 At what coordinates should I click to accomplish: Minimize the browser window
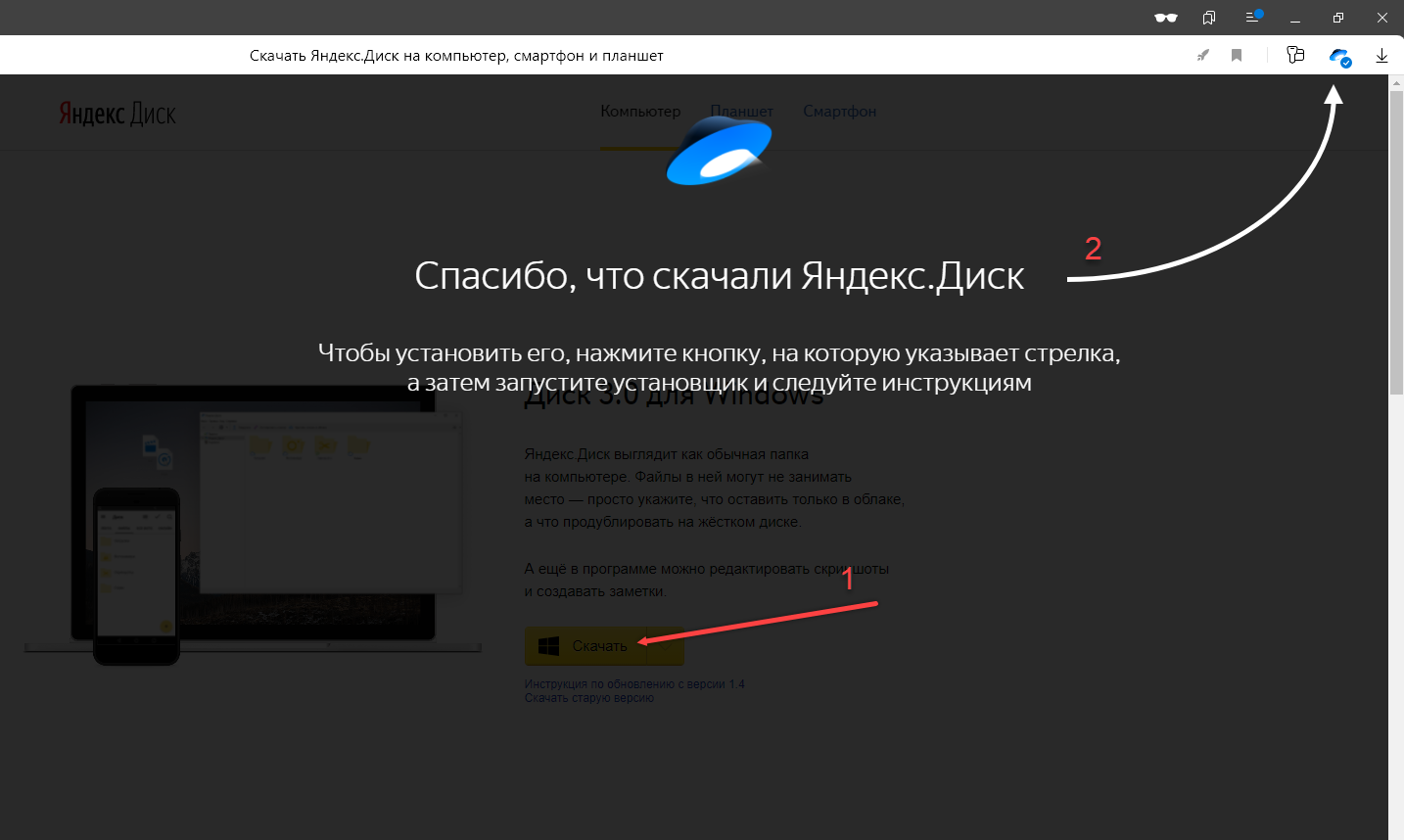tap(1295, 18)
